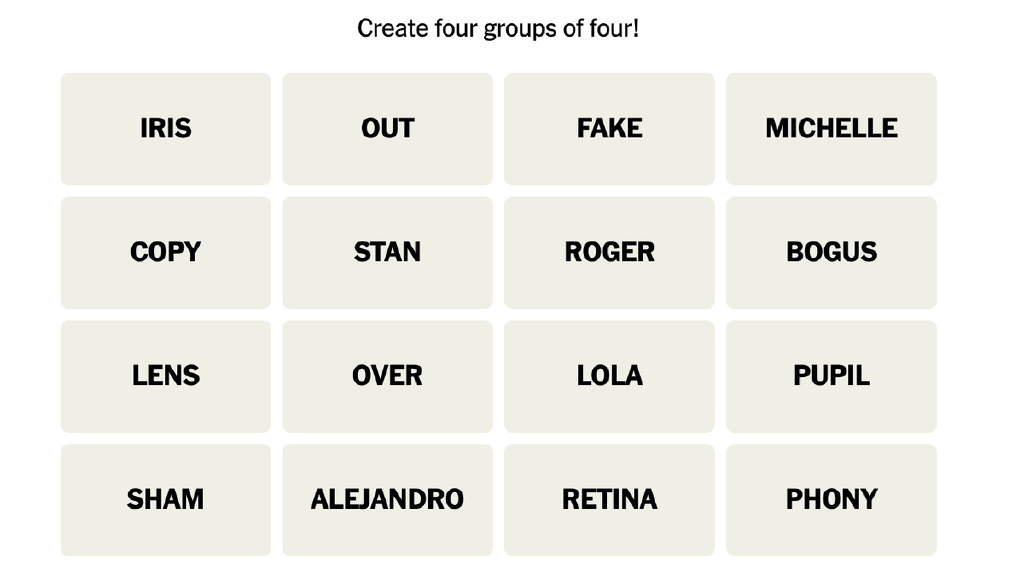
Task: Click the RETINA word card
Action: (609, 499)
